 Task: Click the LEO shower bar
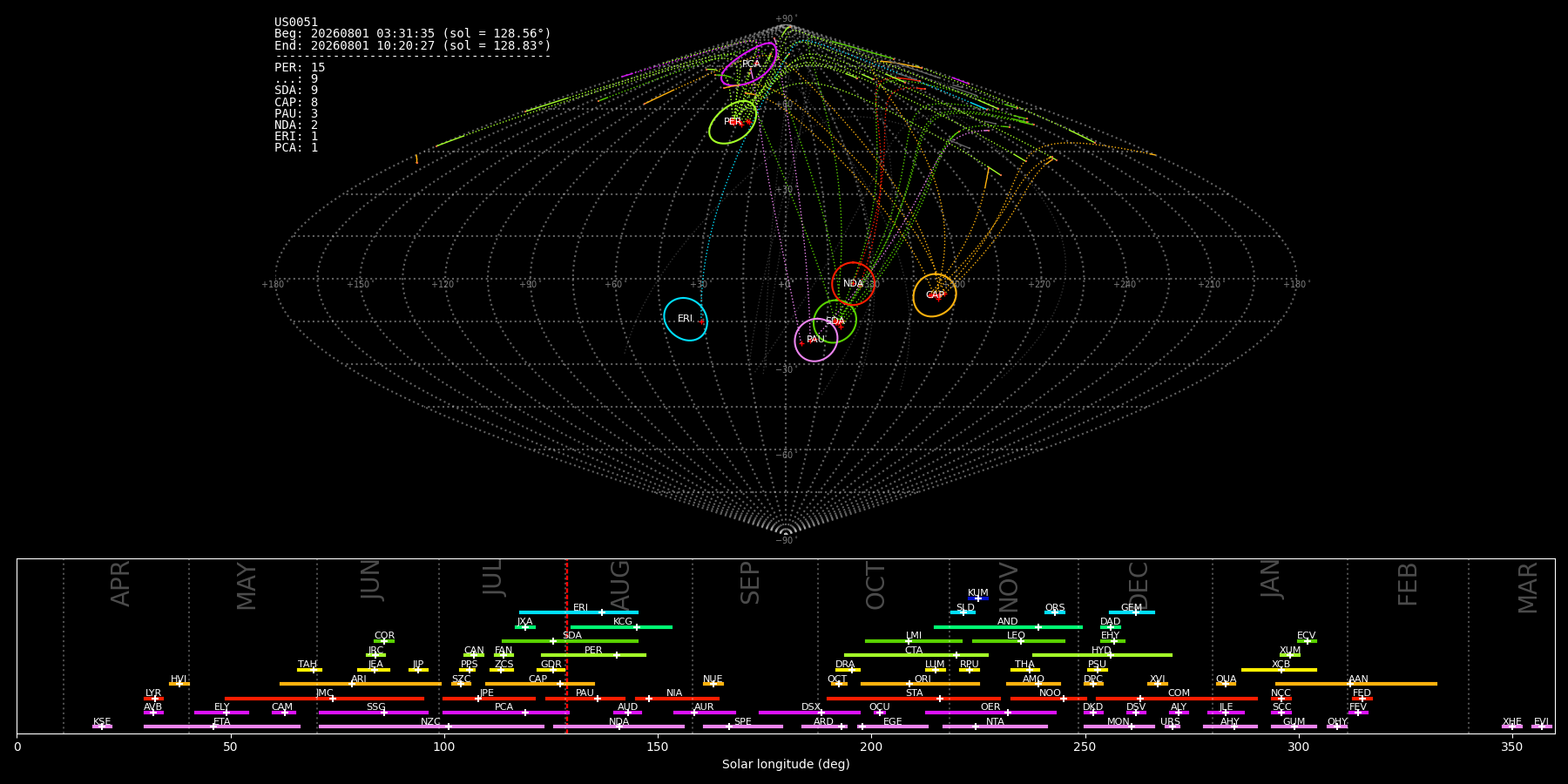pos(1018,641)
